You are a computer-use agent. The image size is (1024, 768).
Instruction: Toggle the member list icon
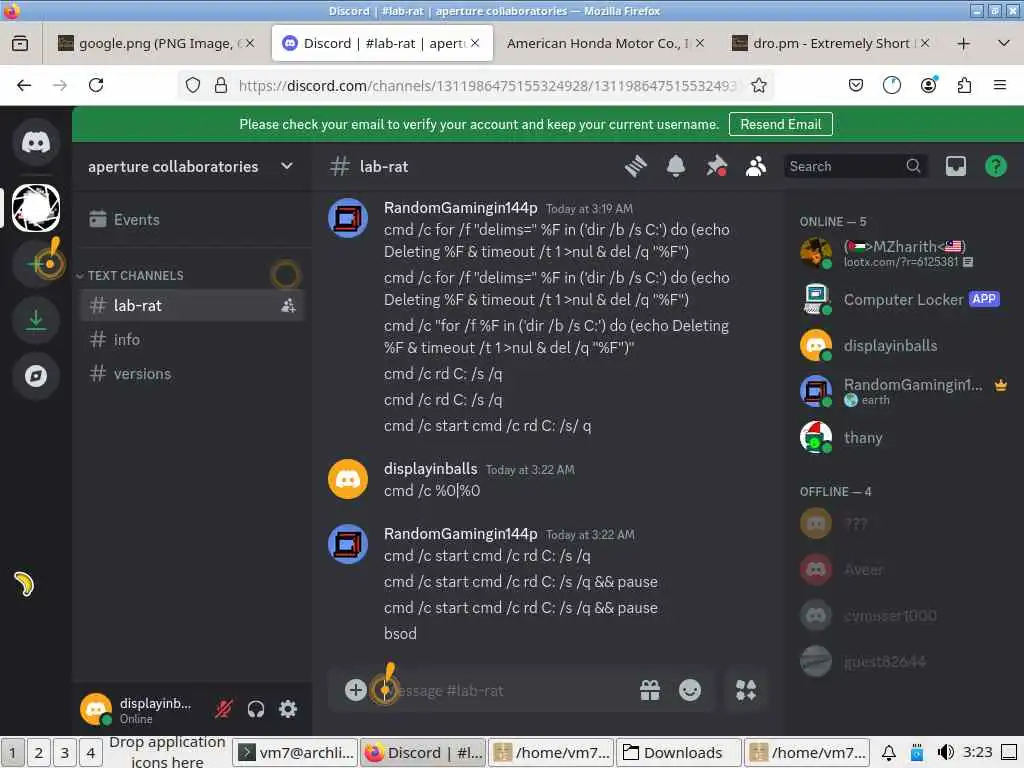756,167
